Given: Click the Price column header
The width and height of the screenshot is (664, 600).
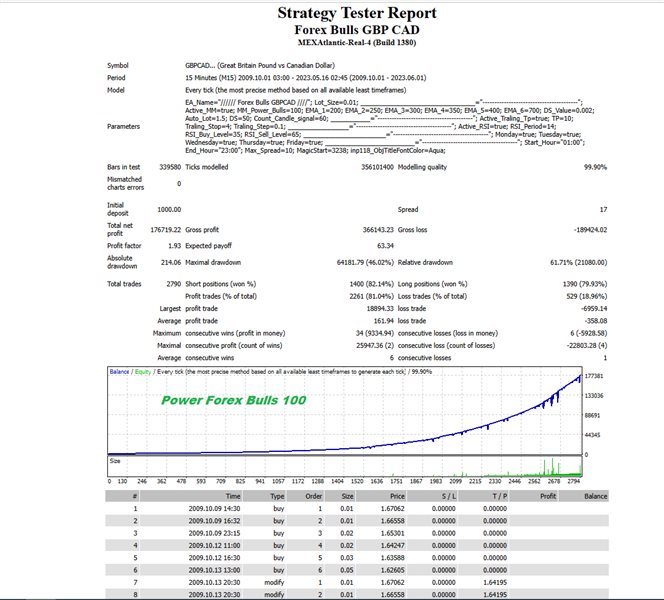Looking at the screenshot, I should (398, 495).
